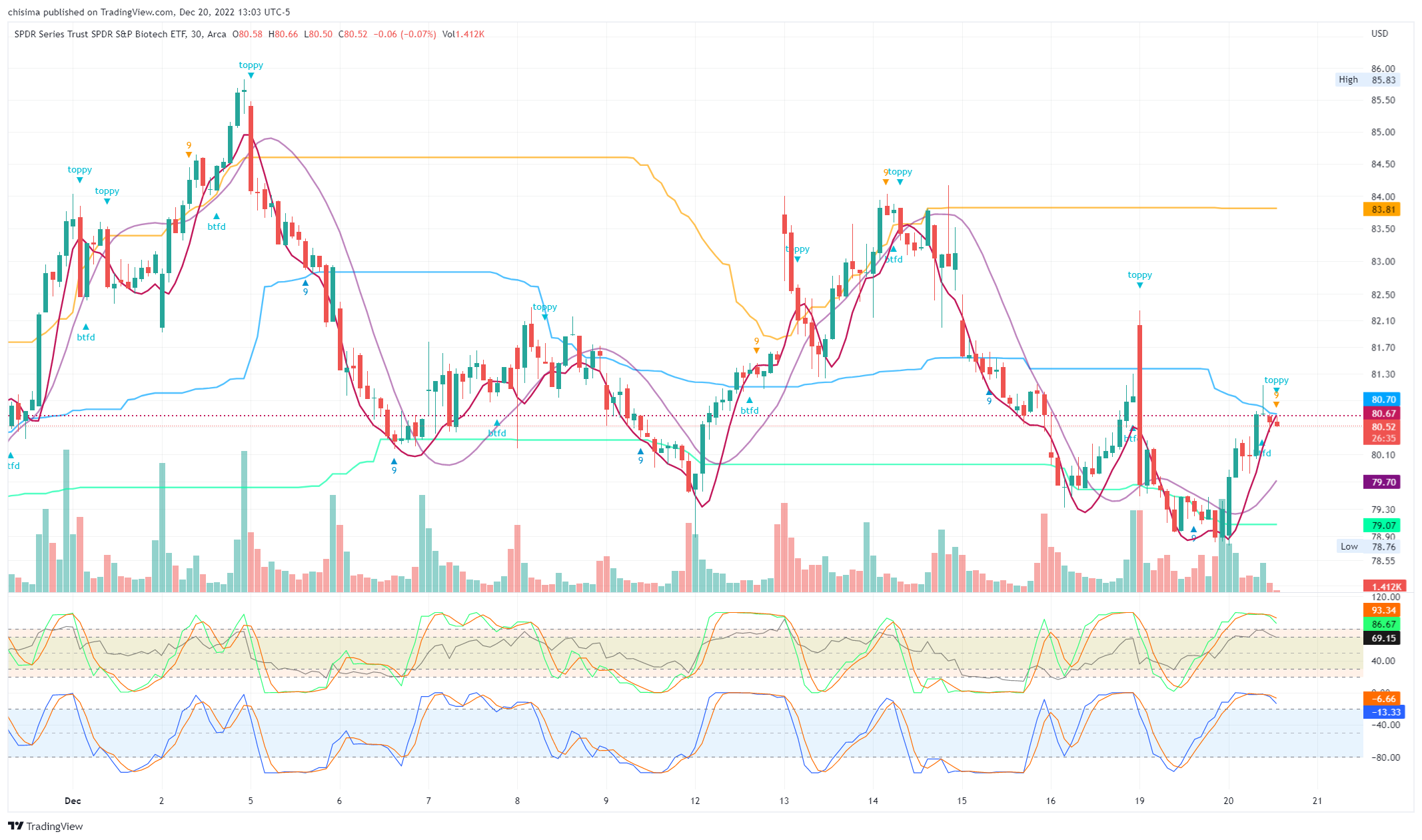Select the orange 83.81 price label
Screen dimensions: 1422x840
click(x=1381, y=209)
